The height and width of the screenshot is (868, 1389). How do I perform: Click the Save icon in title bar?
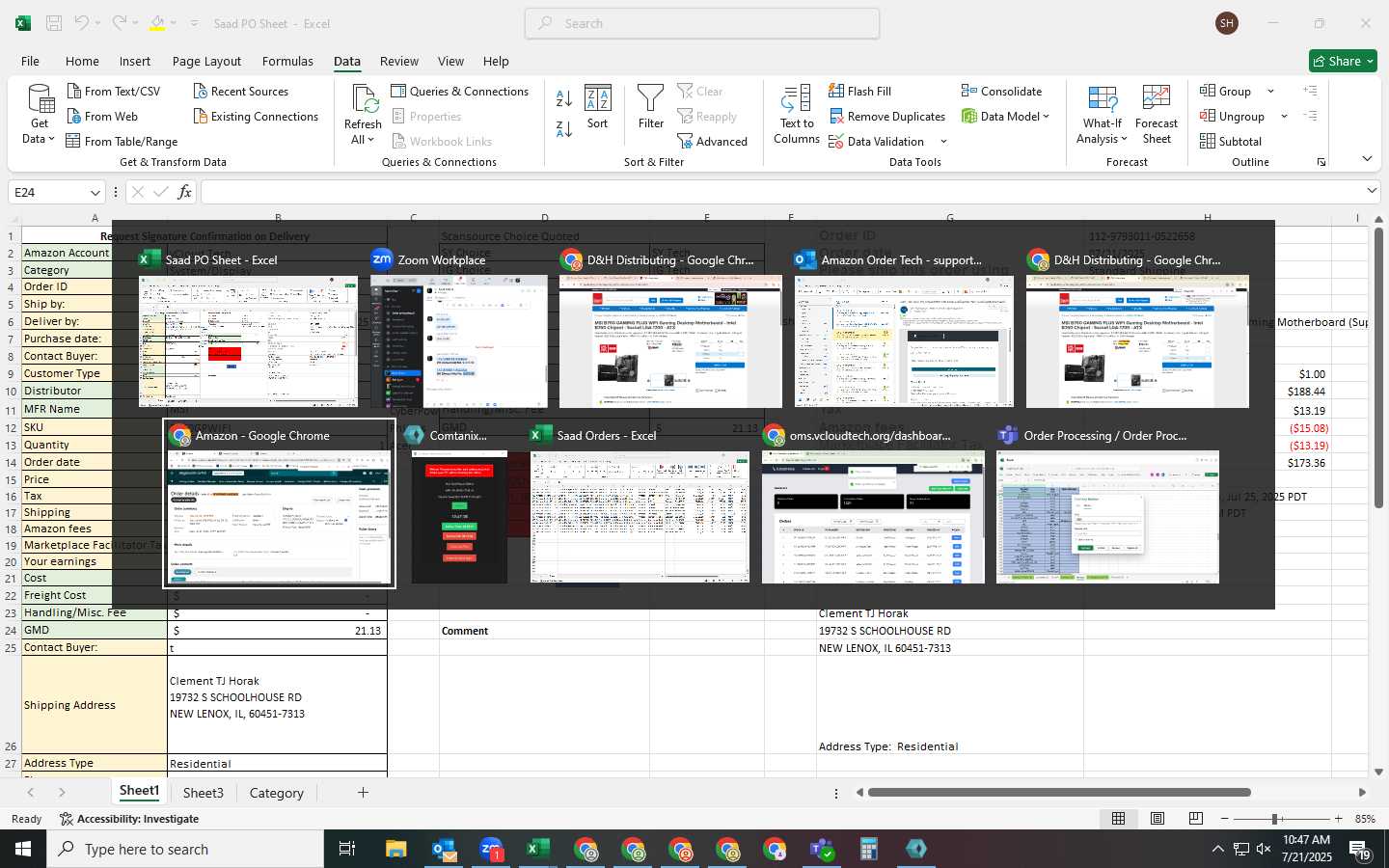click(x=54, y=23)
